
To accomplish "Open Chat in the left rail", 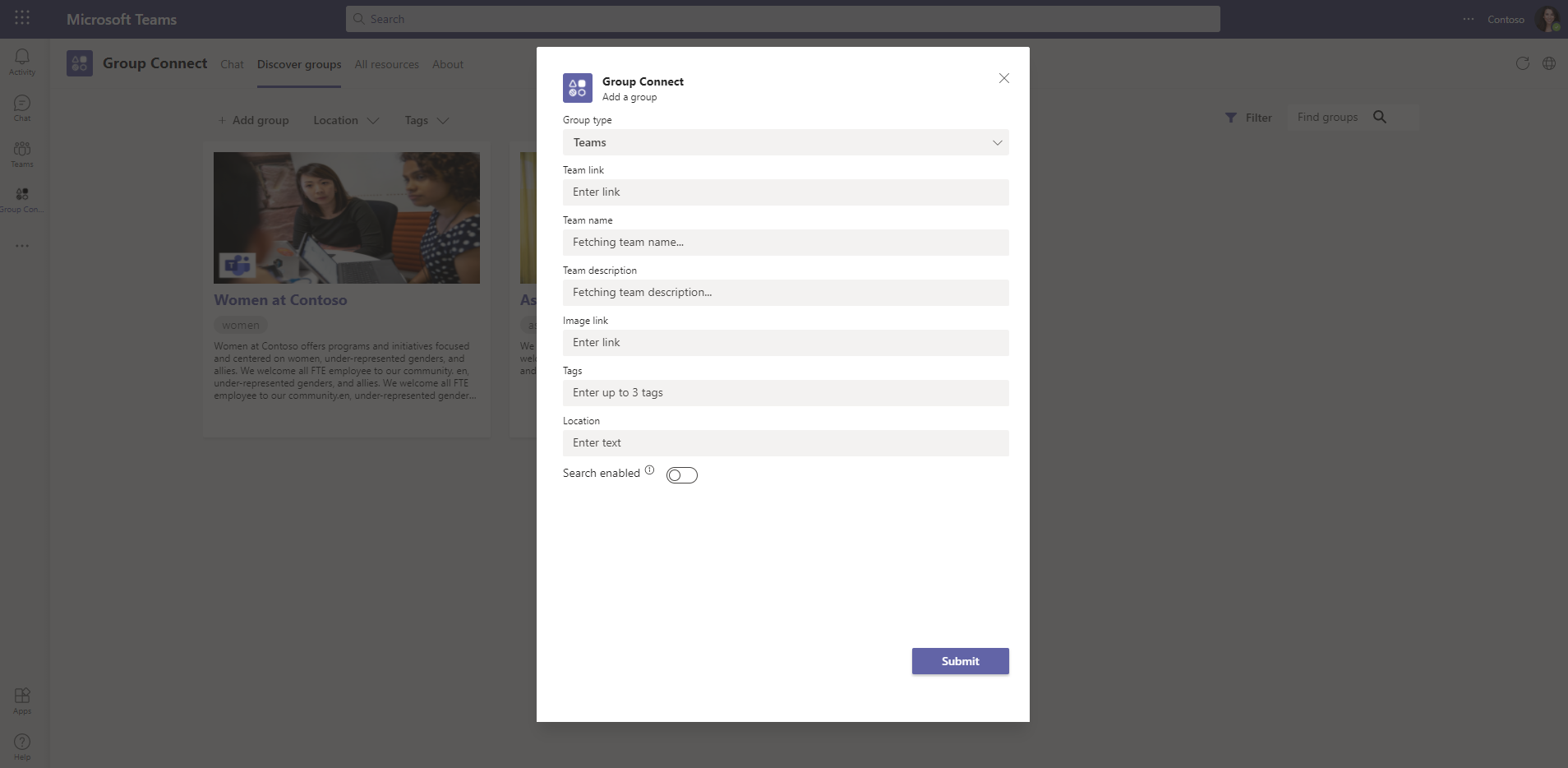I will tap(22, 108).
